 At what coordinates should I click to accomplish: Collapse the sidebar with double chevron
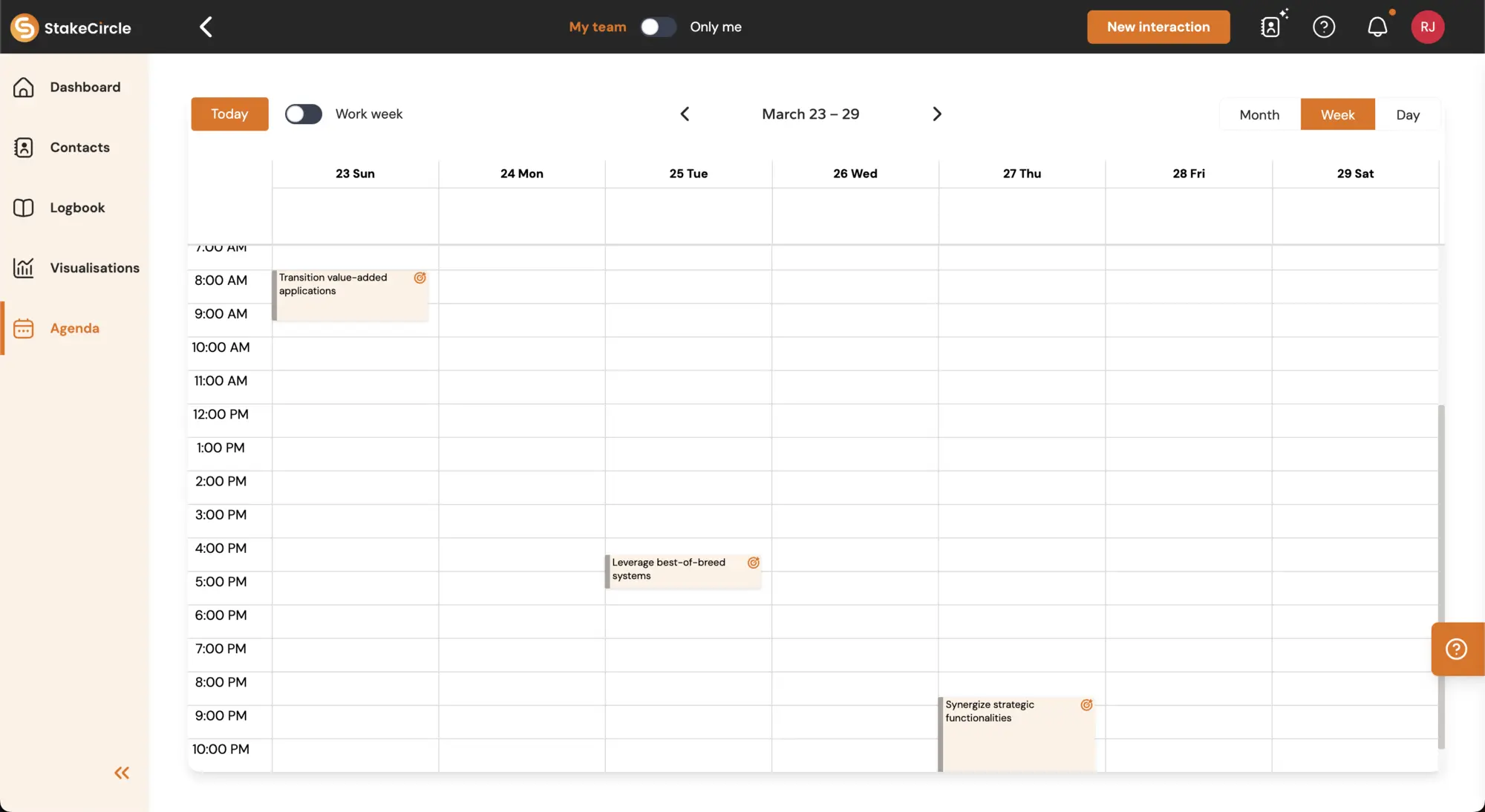point(122,773)
